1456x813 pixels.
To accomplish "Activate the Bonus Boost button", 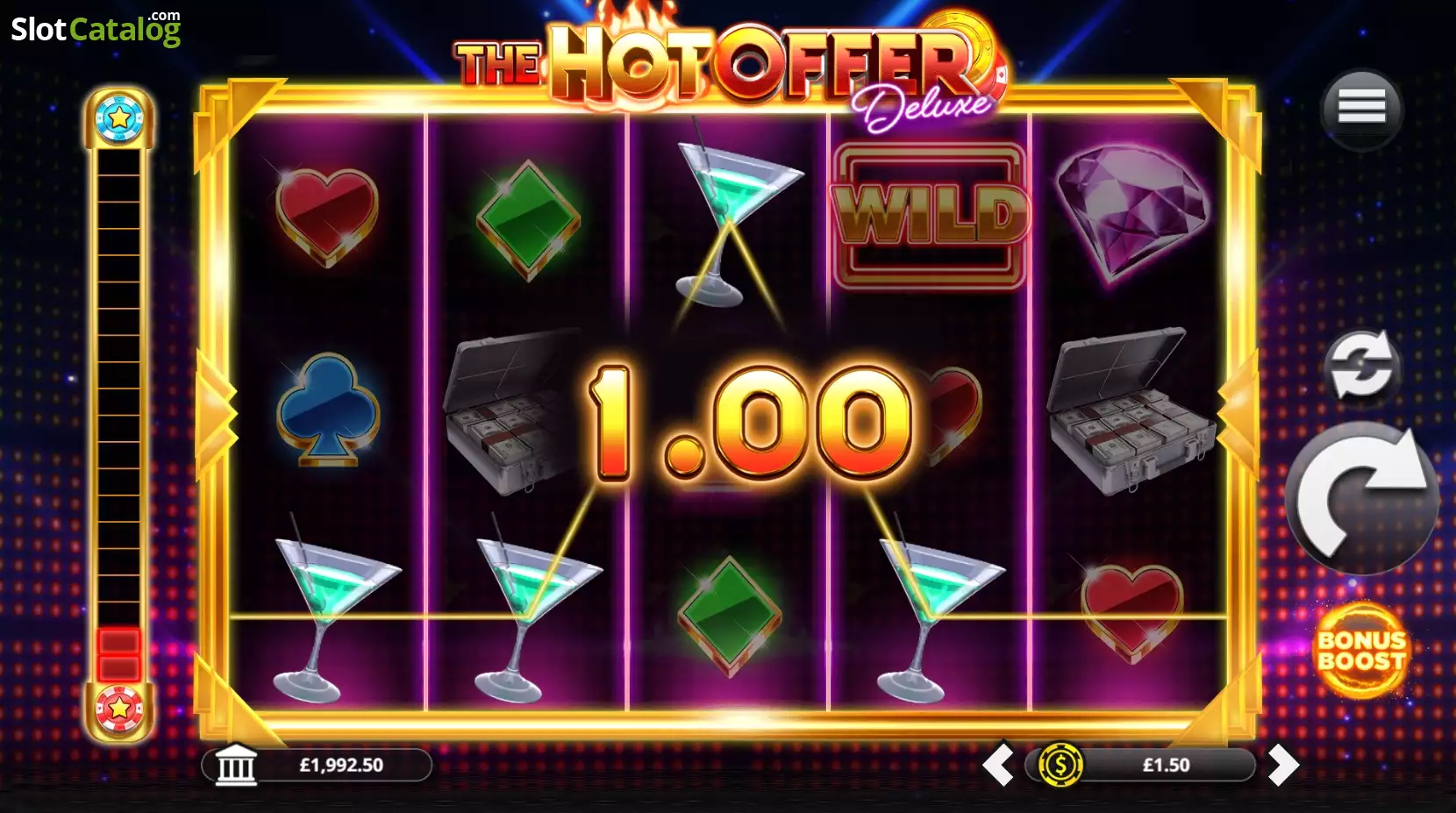I will tap(1360, 651).
